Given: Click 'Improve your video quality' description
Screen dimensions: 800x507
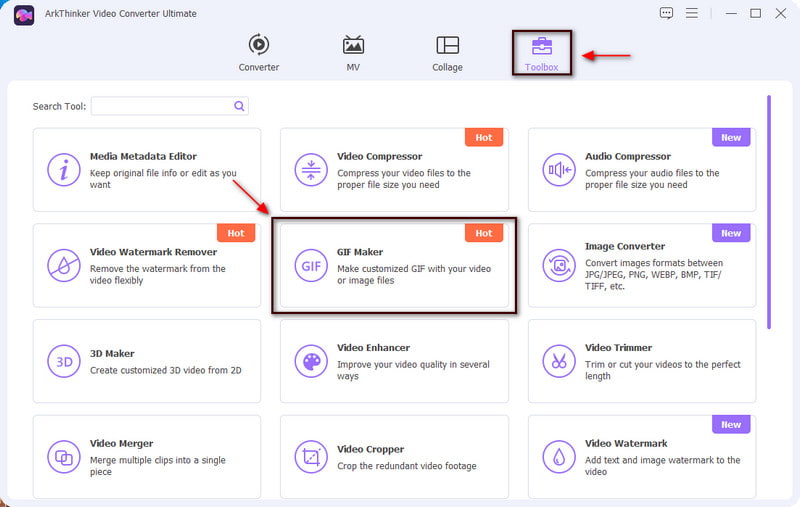Looking at the screenshot, I should point(413,370).
